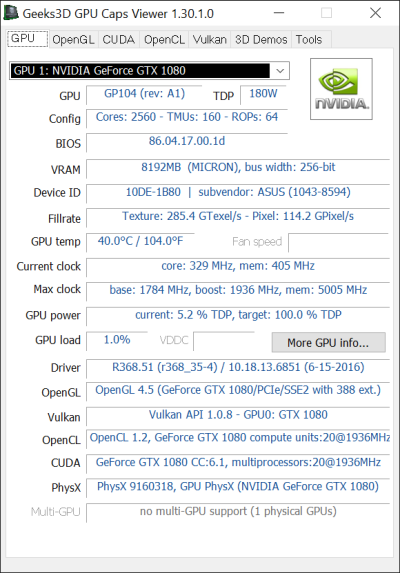Click the Fillrate label

[64, 219]
